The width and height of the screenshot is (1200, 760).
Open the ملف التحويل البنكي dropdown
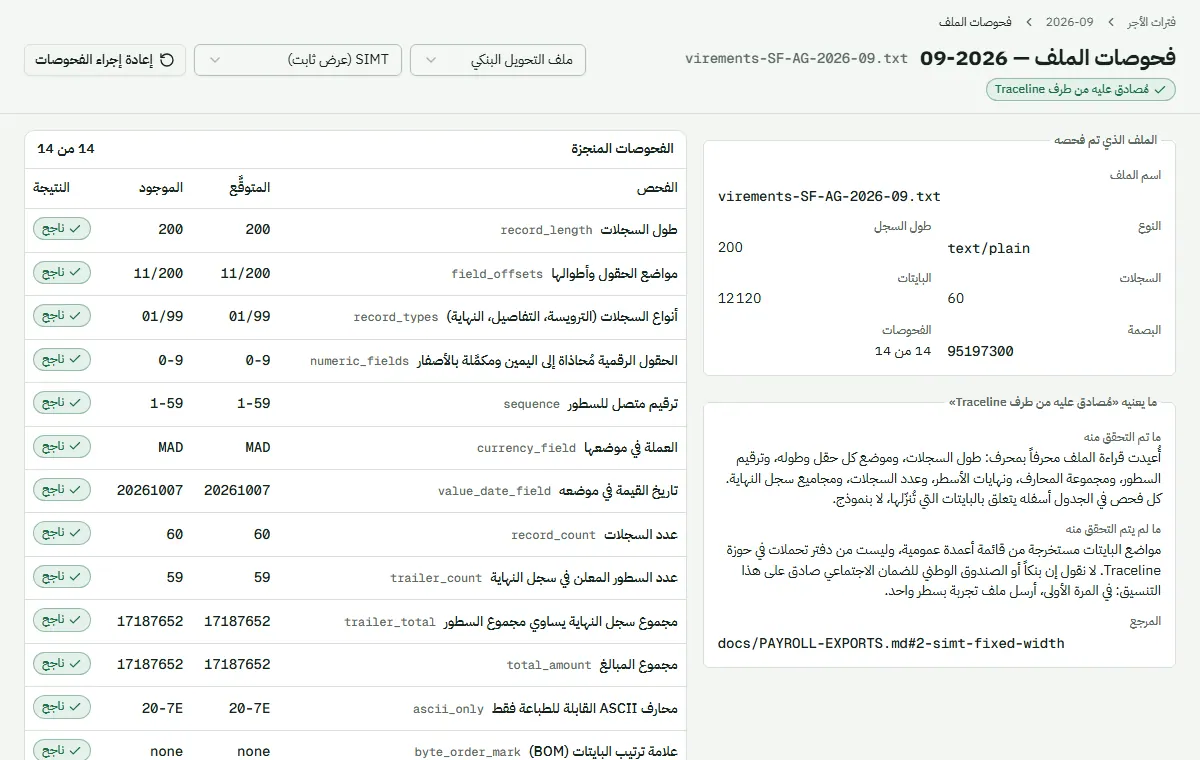click(x=498, y=60)
